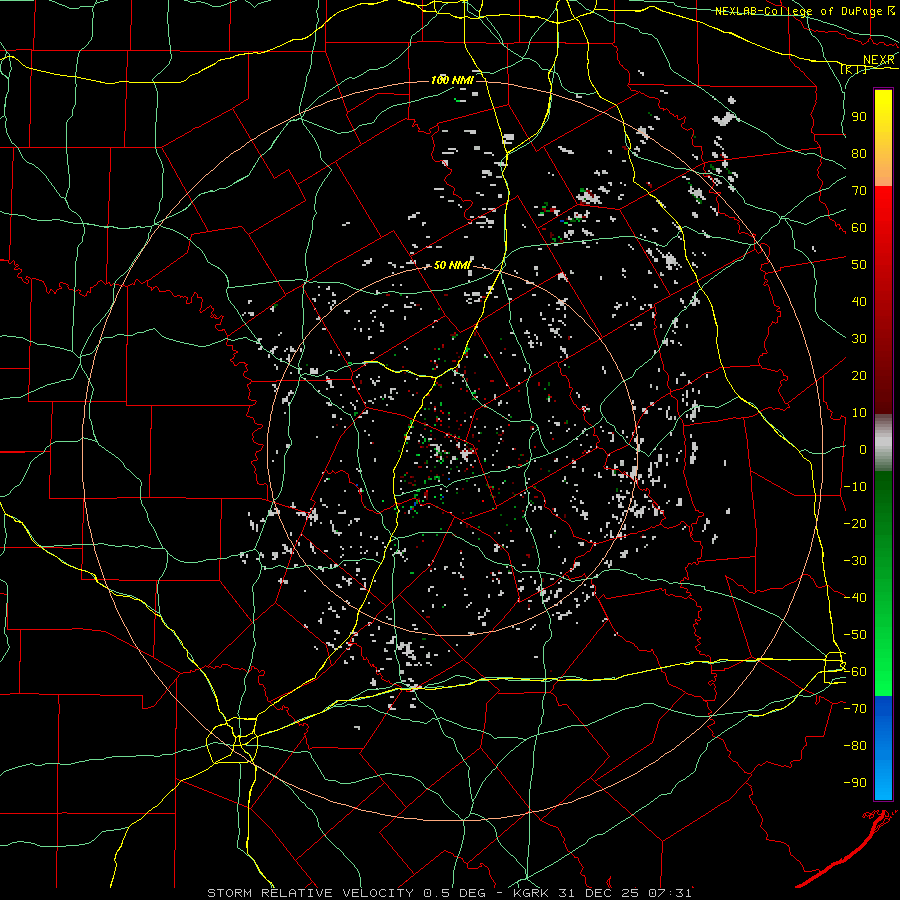Click the 50 value on velocity scale
The image size is (900, 900).
pyautogui.click(x=859, y=265)
